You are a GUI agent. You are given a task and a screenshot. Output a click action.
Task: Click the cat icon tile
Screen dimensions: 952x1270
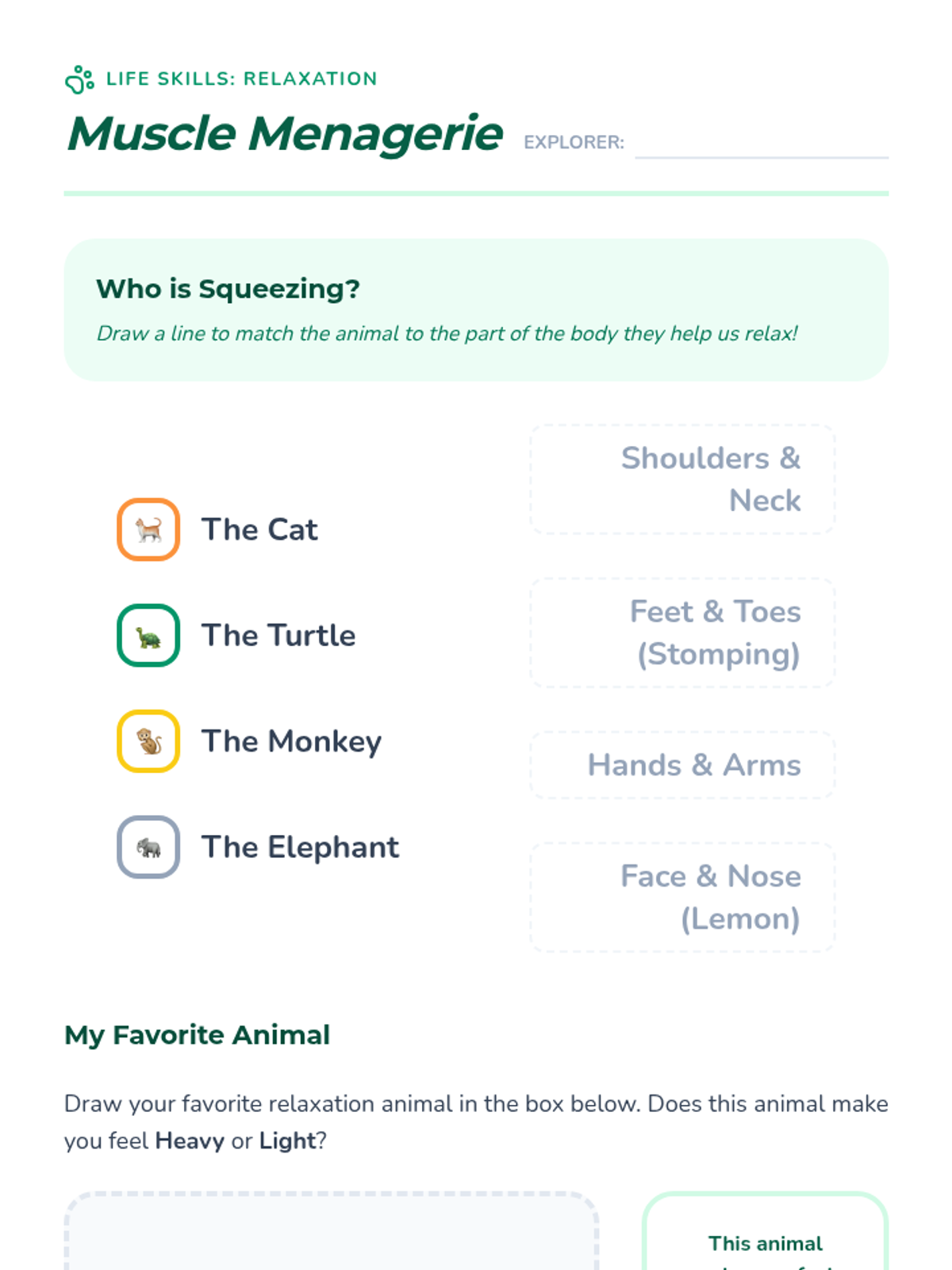(148, 529)
